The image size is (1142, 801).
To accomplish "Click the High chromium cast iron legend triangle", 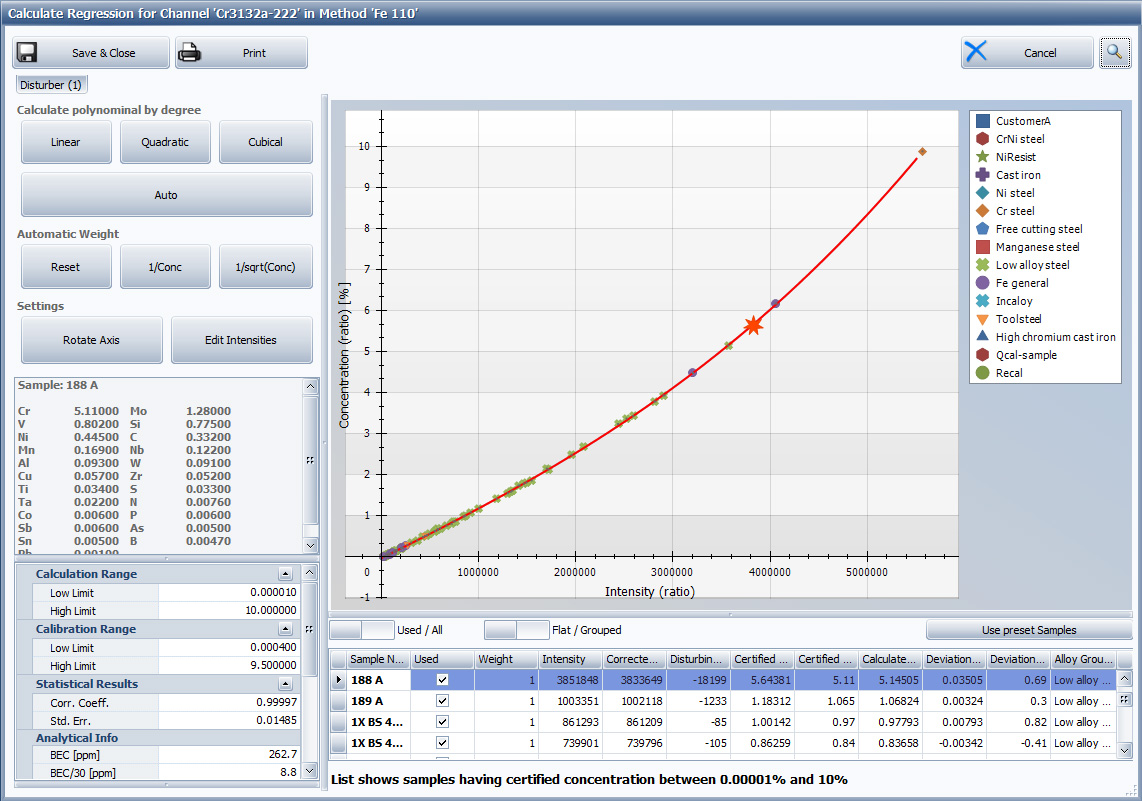I will pyautogui.click(x=985, y=337).
